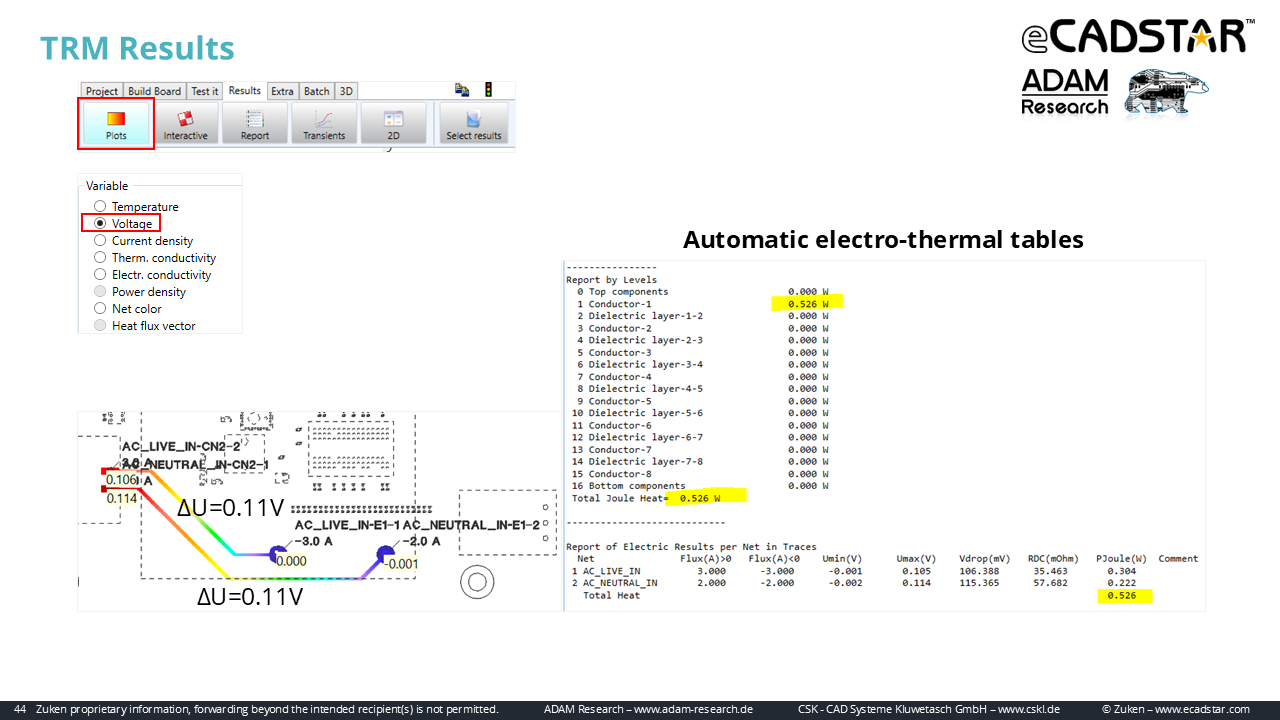Click the highlighted 0.526 W Conductor-1 value
Image resolution: width=1280 pixels, height=720 pixels.
click(808, 303)
